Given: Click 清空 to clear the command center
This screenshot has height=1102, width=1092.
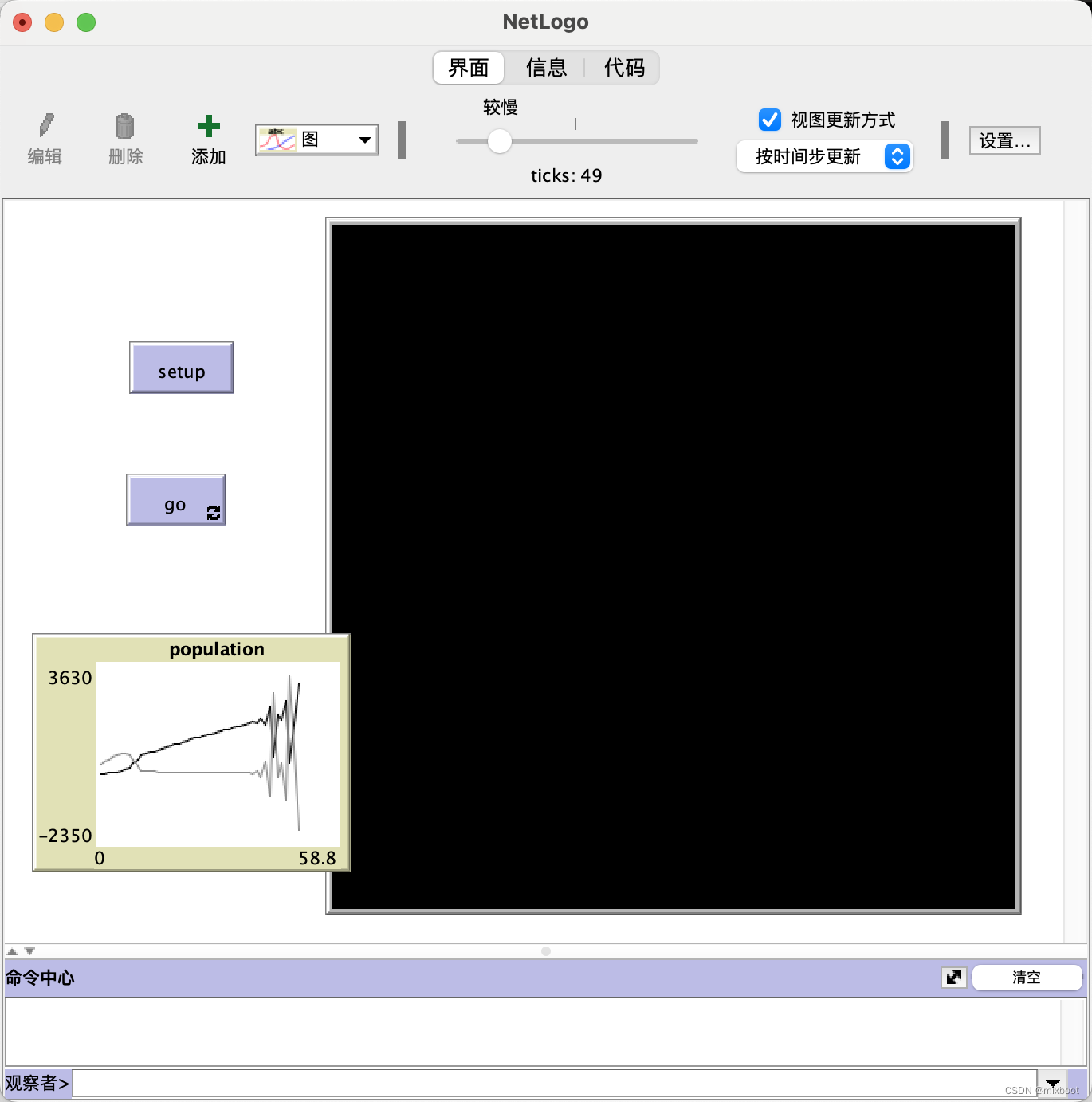Looking at the screenshot, I should (1027, 977).
